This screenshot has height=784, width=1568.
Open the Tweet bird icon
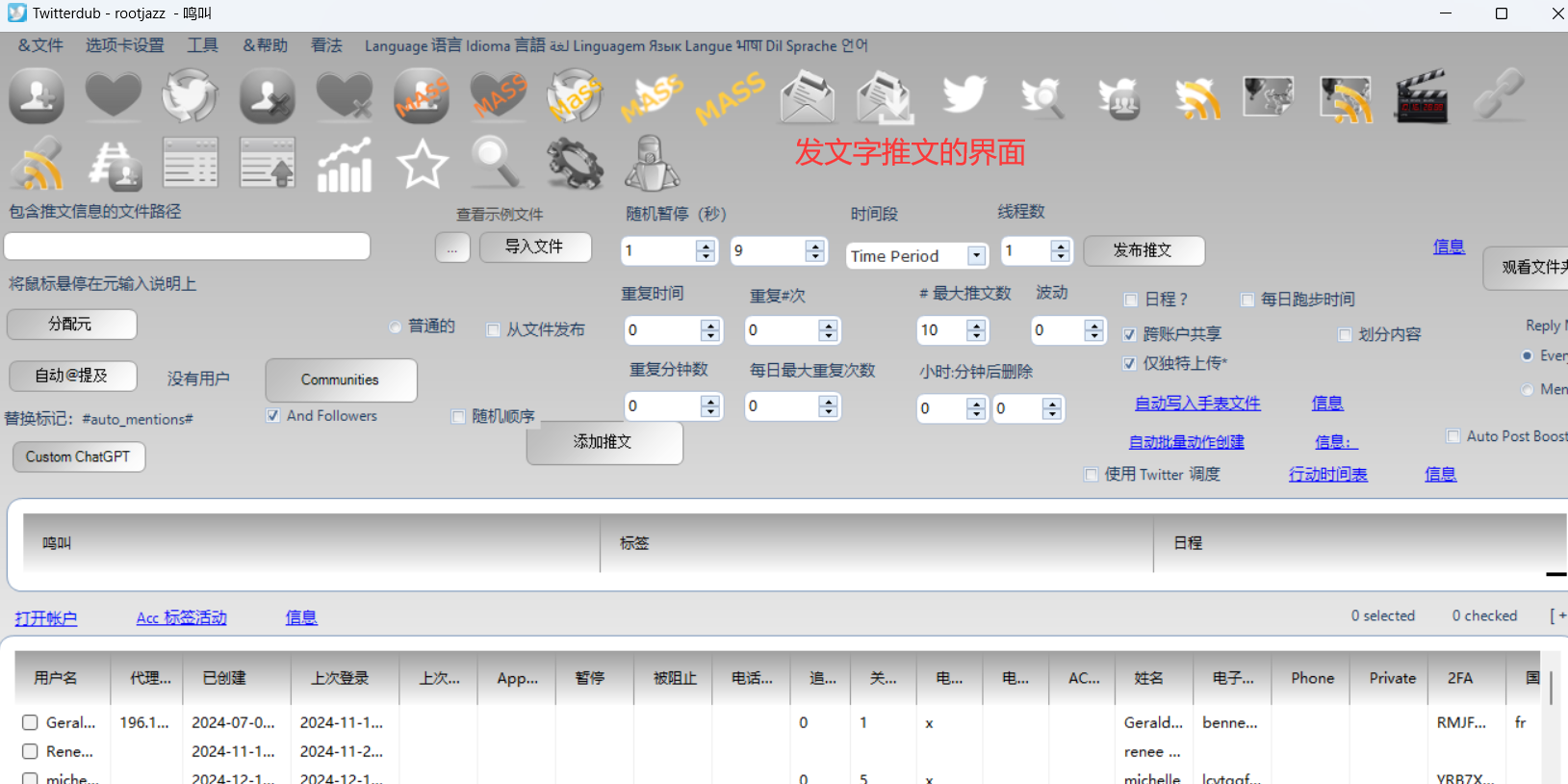964,95
